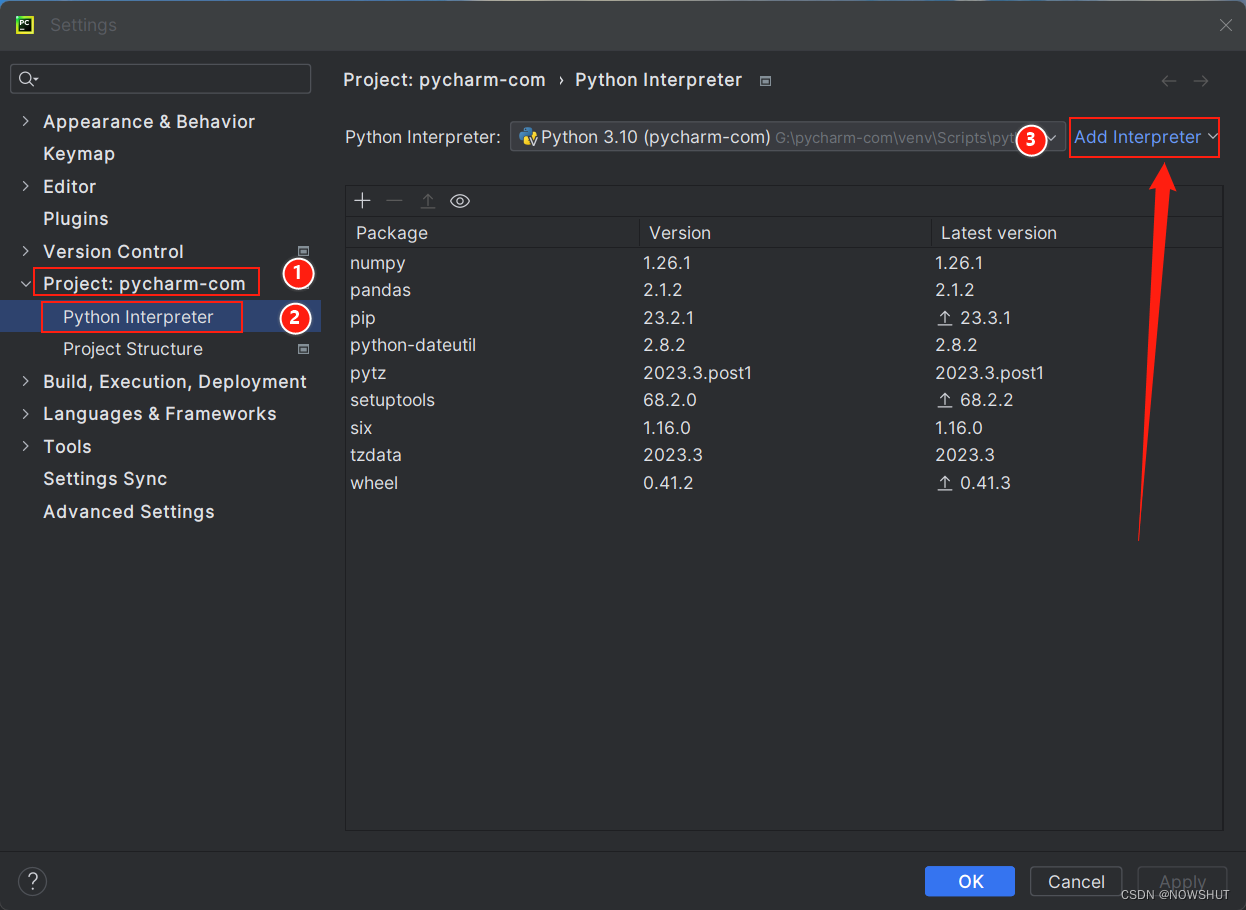The height and width of the screenshot is (910, 1246).
Task: Navigate forward with right arrow
Action: click(x=1201, y=81)
